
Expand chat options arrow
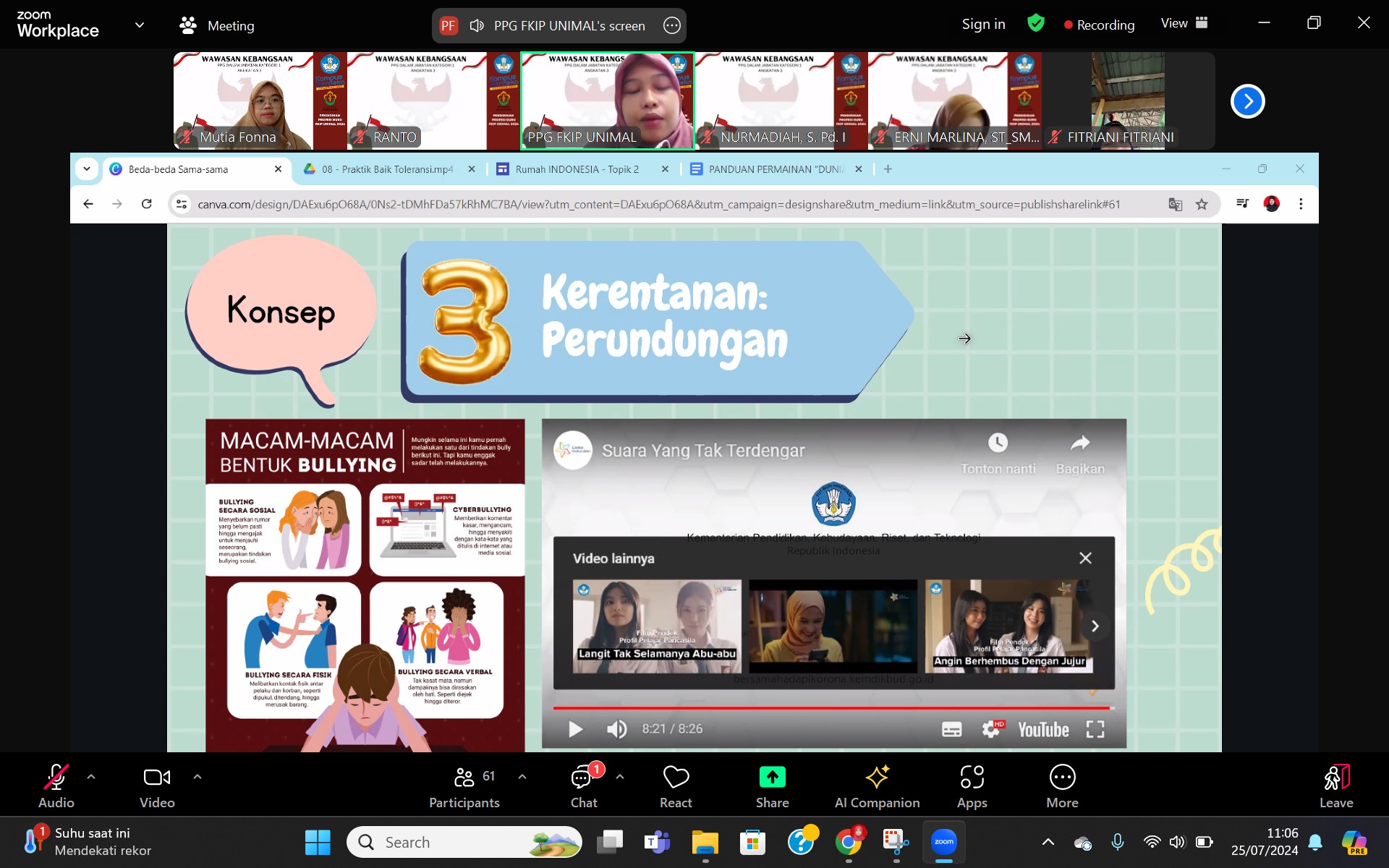pyautogui.click(x=620, y=777)
